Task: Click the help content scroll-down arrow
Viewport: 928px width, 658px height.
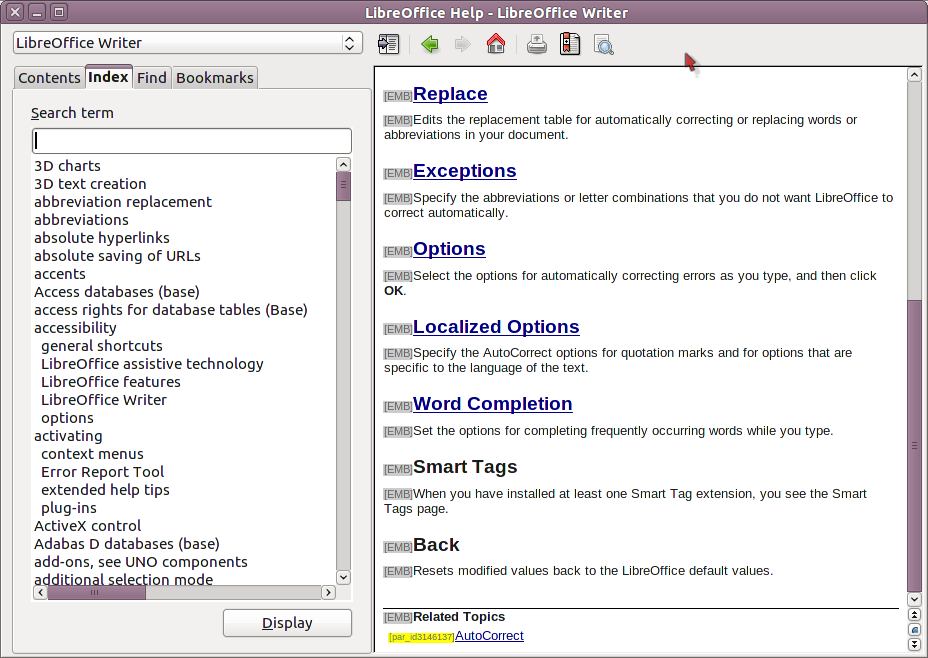Action: [914, 599]
